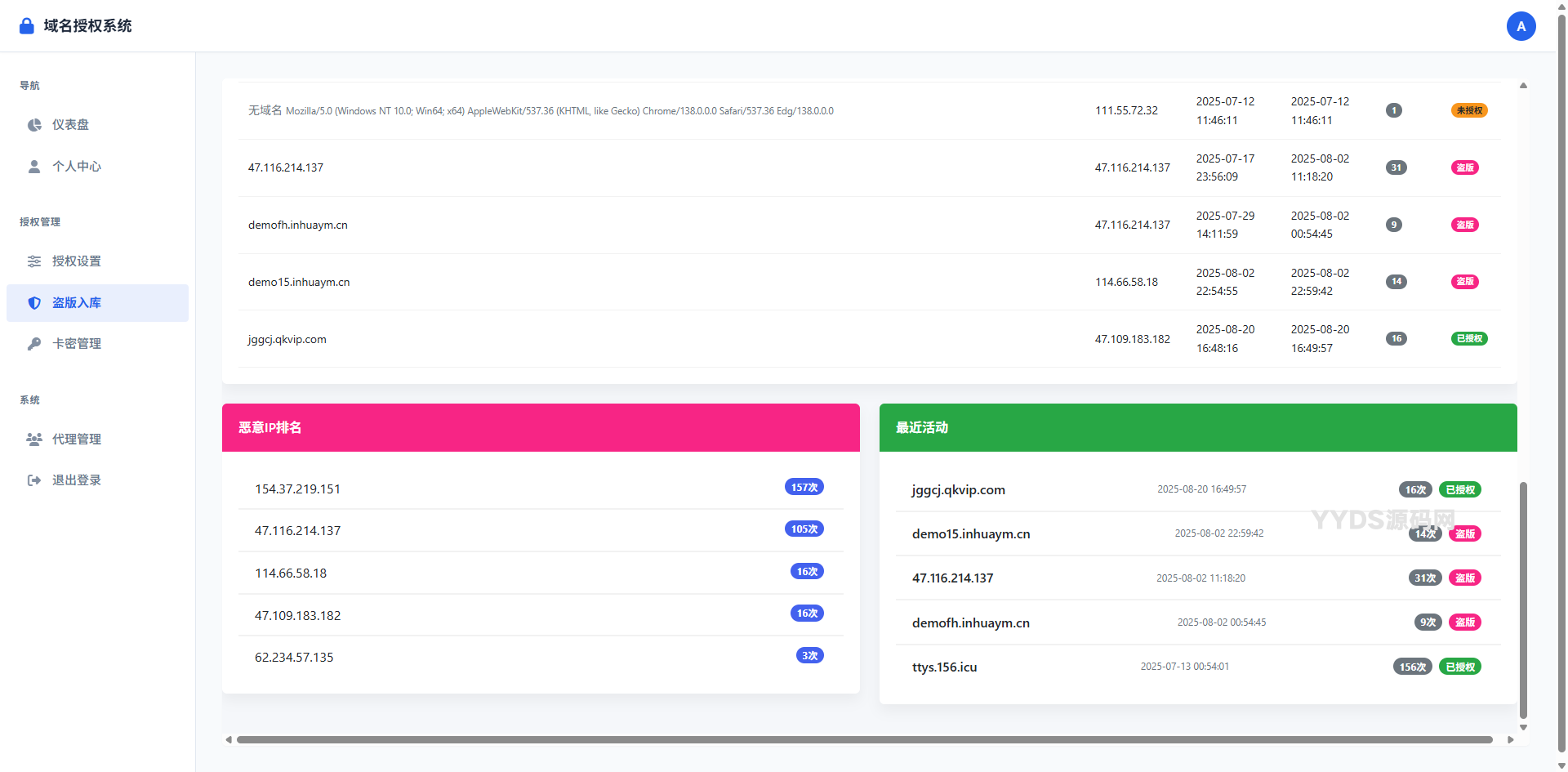Click IP entry 154.37.219.151 in 恶意IP排名
Screen dimensions: 1568x772
pyautogui.click(x=297, y=489)
